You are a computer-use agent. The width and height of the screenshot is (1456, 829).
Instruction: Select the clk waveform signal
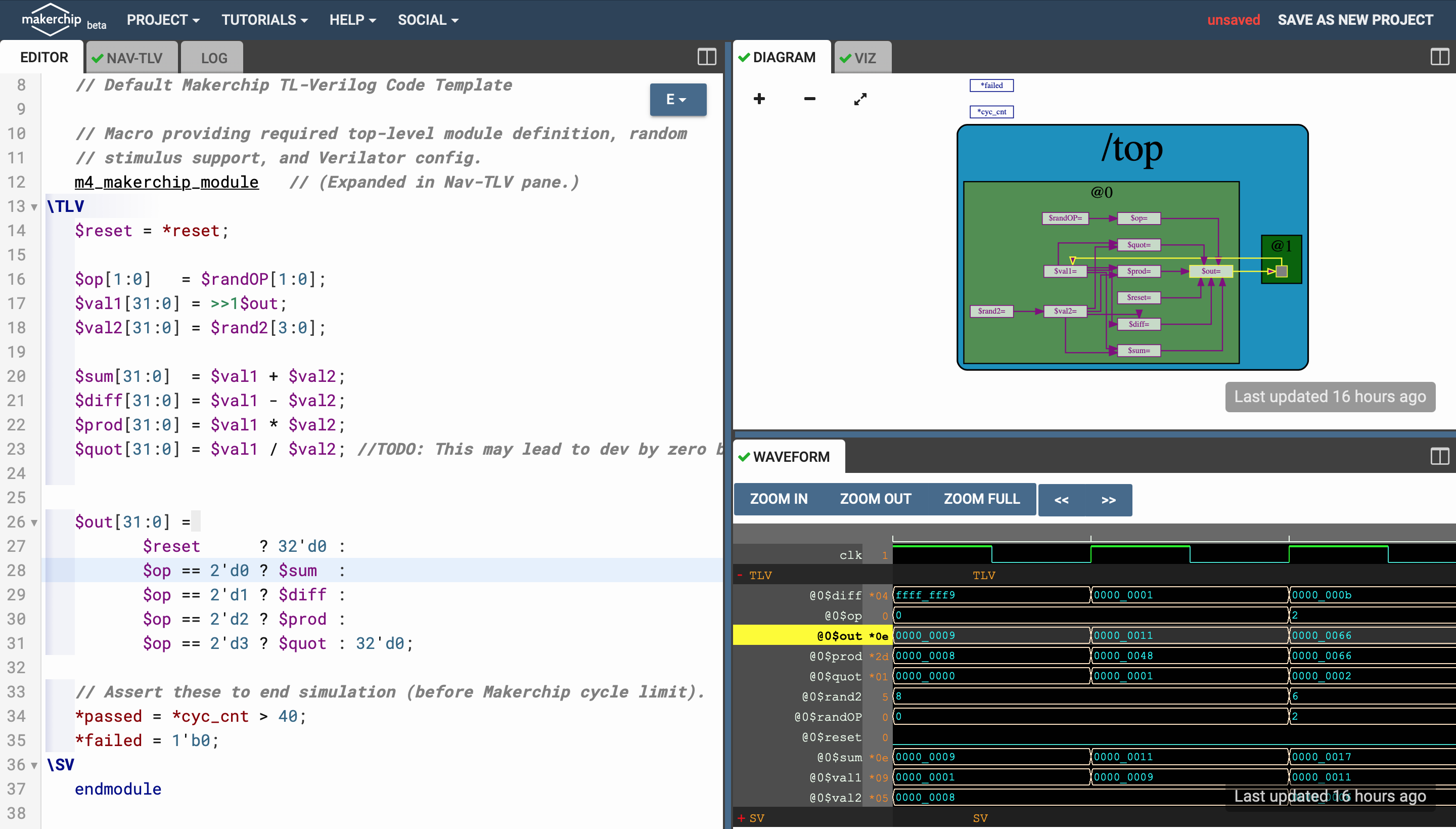pos(851,555)
